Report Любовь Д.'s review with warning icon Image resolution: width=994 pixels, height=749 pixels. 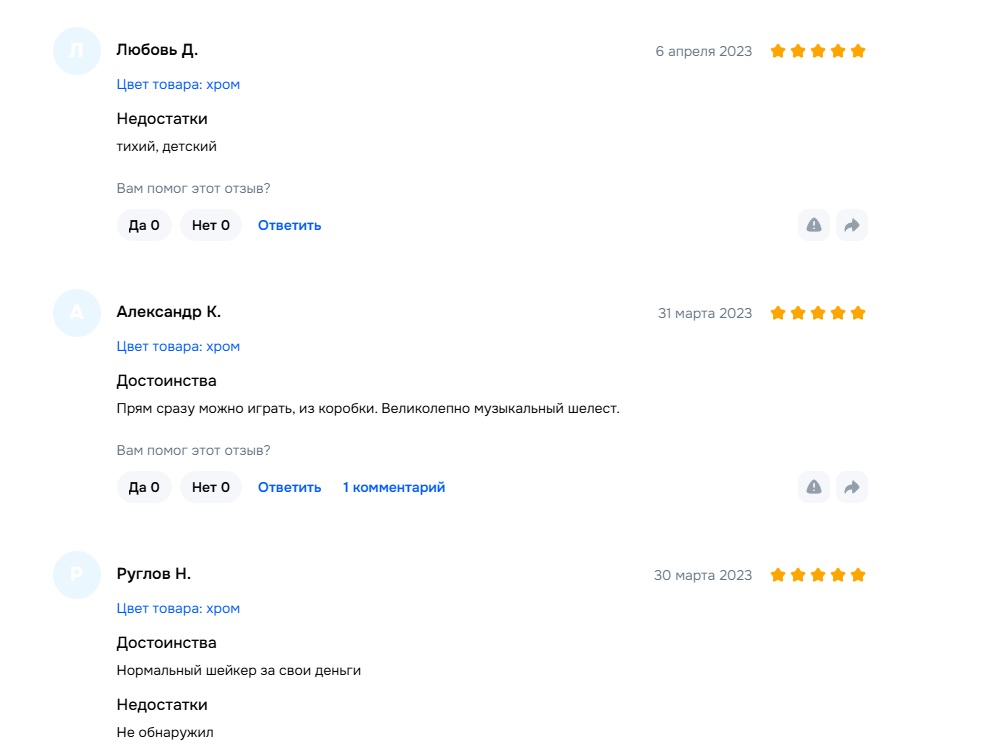[x=814, y=225]
